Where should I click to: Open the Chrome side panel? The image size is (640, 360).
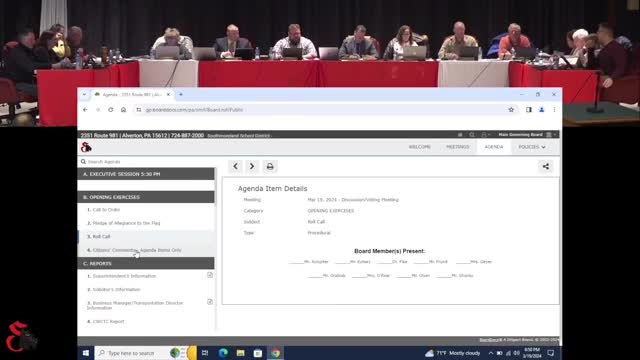529,110
